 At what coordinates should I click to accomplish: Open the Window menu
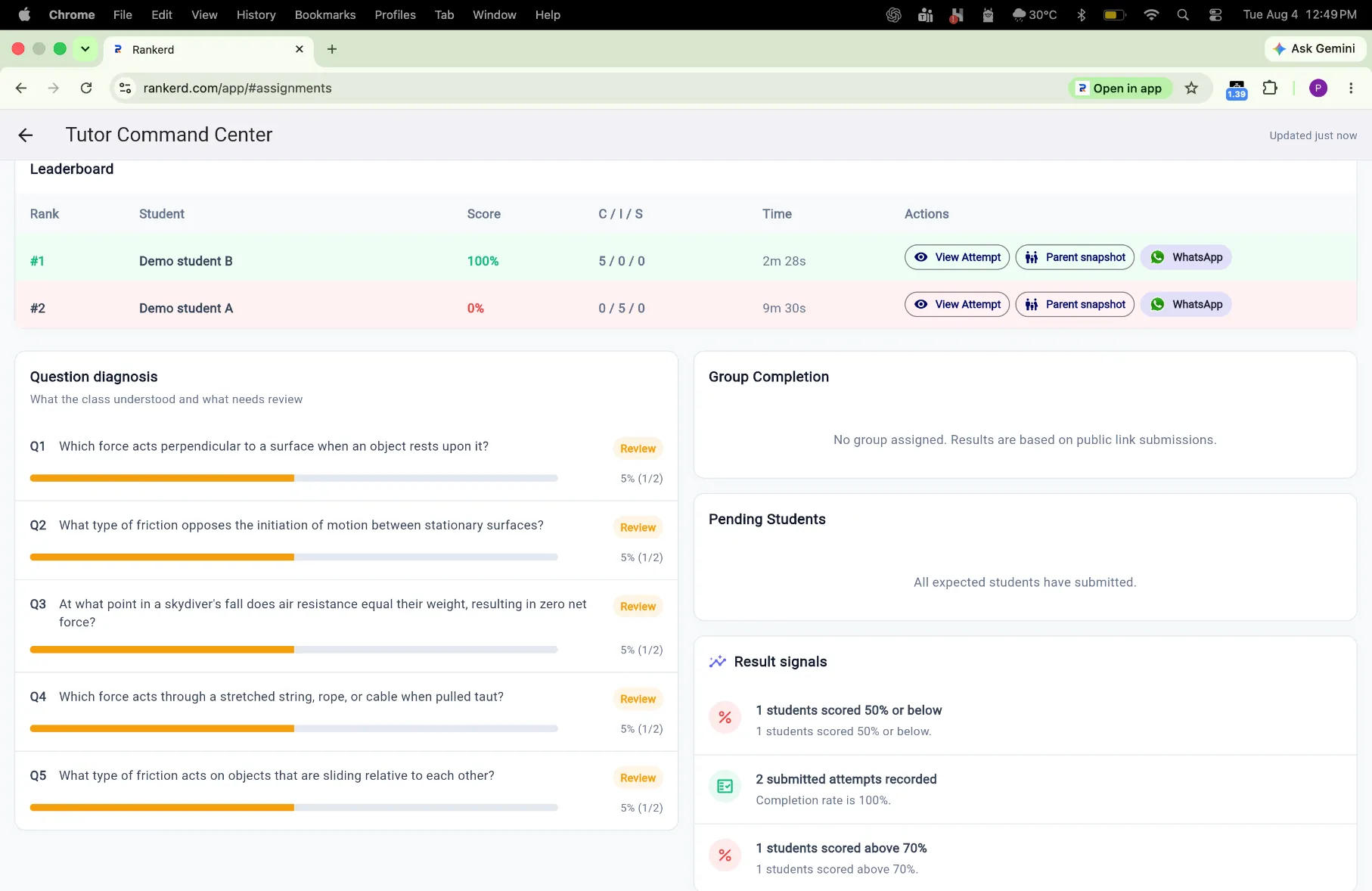tap(495, 14)
